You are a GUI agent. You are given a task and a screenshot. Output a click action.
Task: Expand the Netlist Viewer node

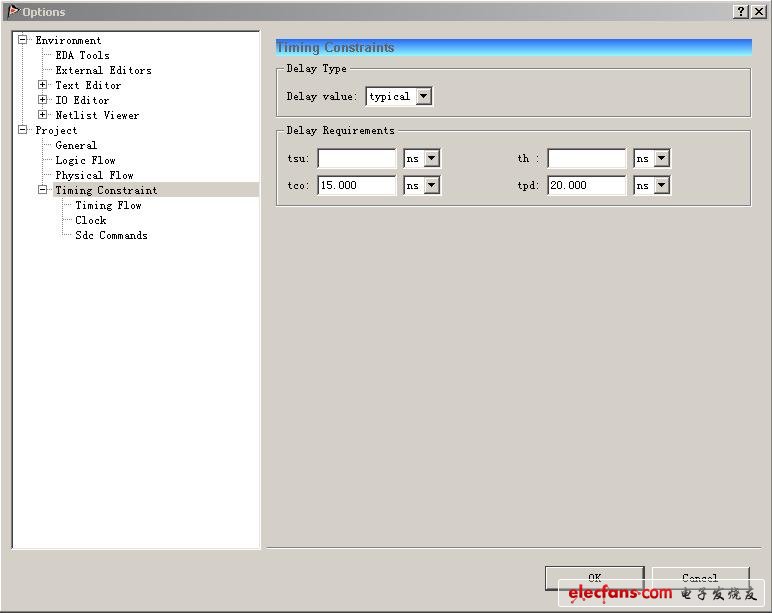pos(43,115)
